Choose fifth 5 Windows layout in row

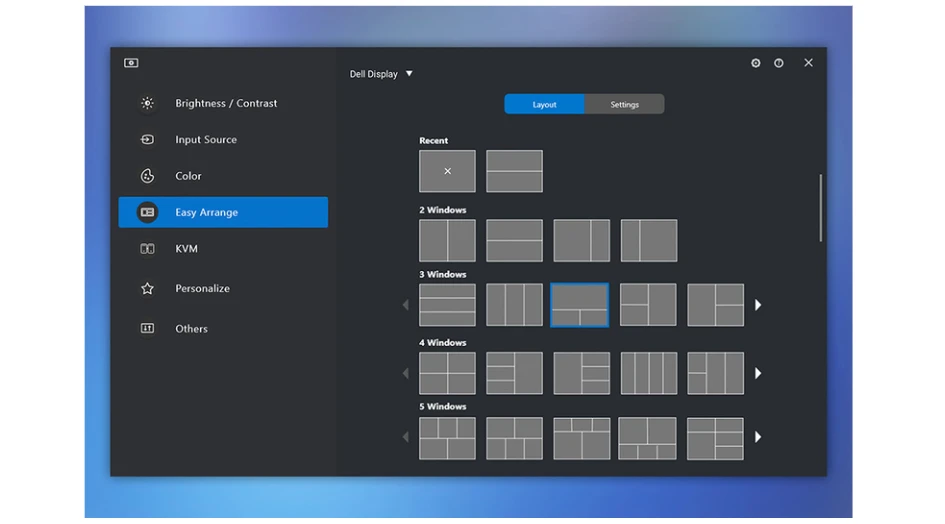pos(715,438)
